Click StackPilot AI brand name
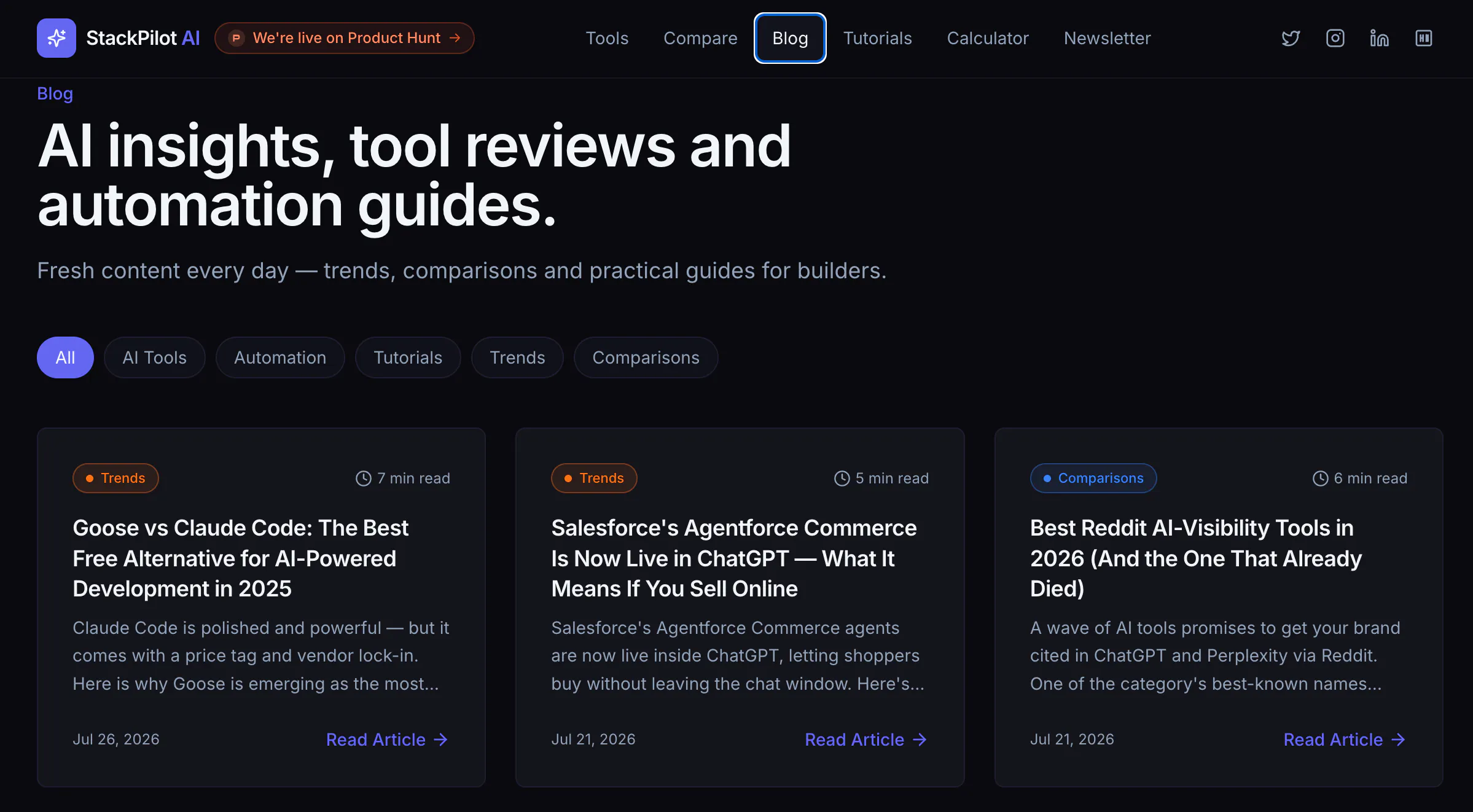The width and height of the screenshot is (1473, 812). coord(143,38)
